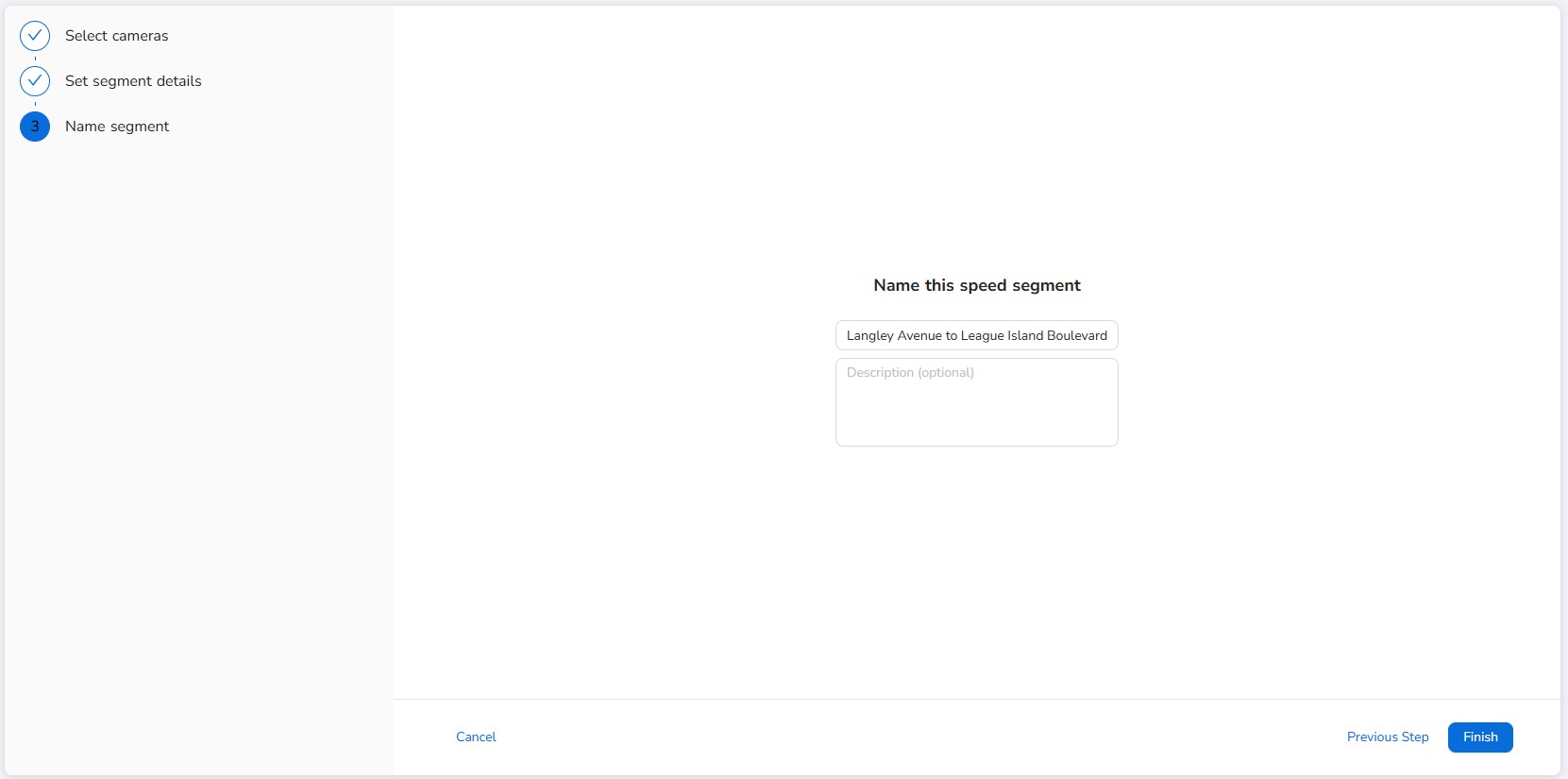Open the Set segment details step
The image size is (1568, 779).
pos(133,81)
